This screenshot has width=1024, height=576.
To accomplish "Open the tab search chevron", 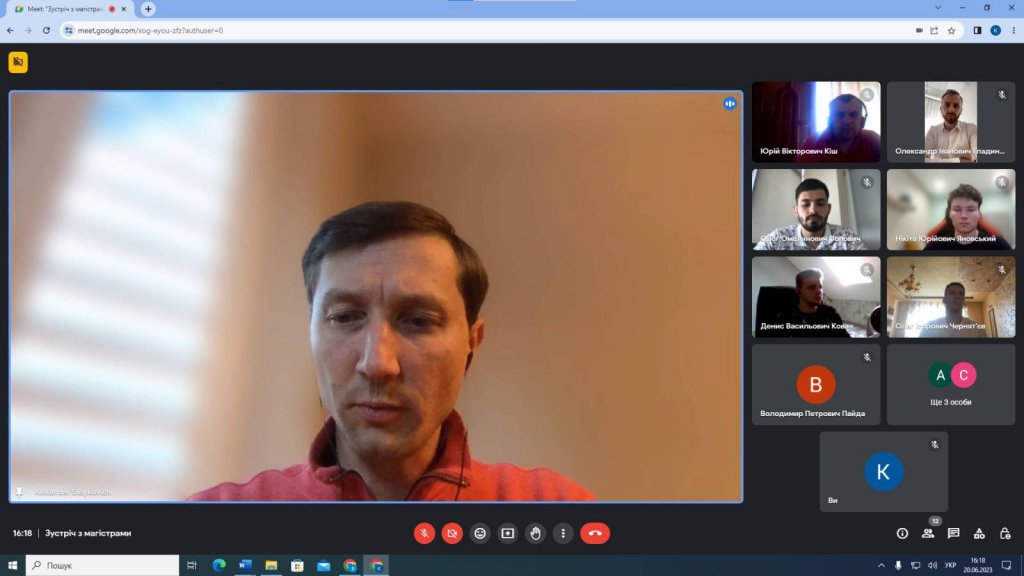I will tap(938, 8).
